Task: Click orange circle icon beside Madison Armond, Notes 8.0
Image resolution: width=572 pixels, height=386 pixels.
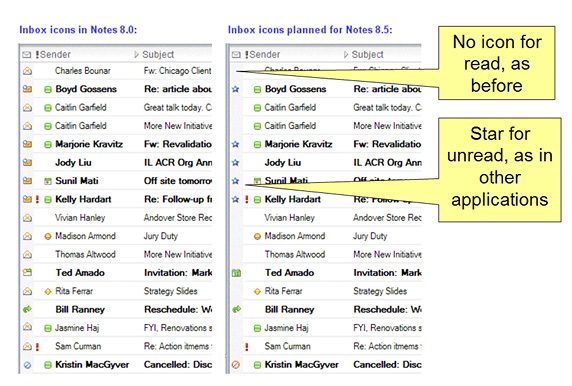Action: 47,236
